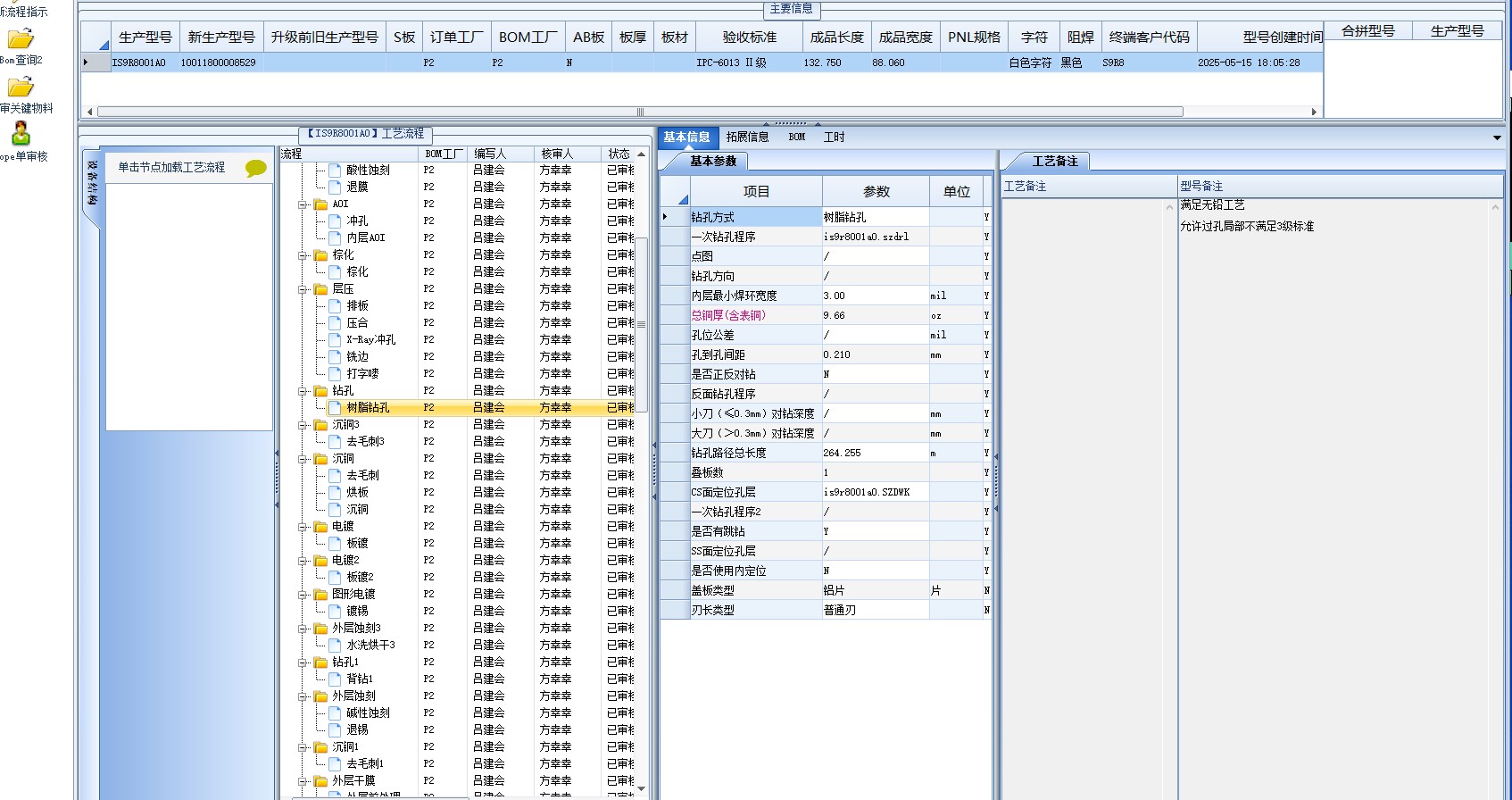The width and height of the screenshot is (1512, 800).
Task: Open the Bom查询2 folder icon in sidebar
Action: pos(21,39)
